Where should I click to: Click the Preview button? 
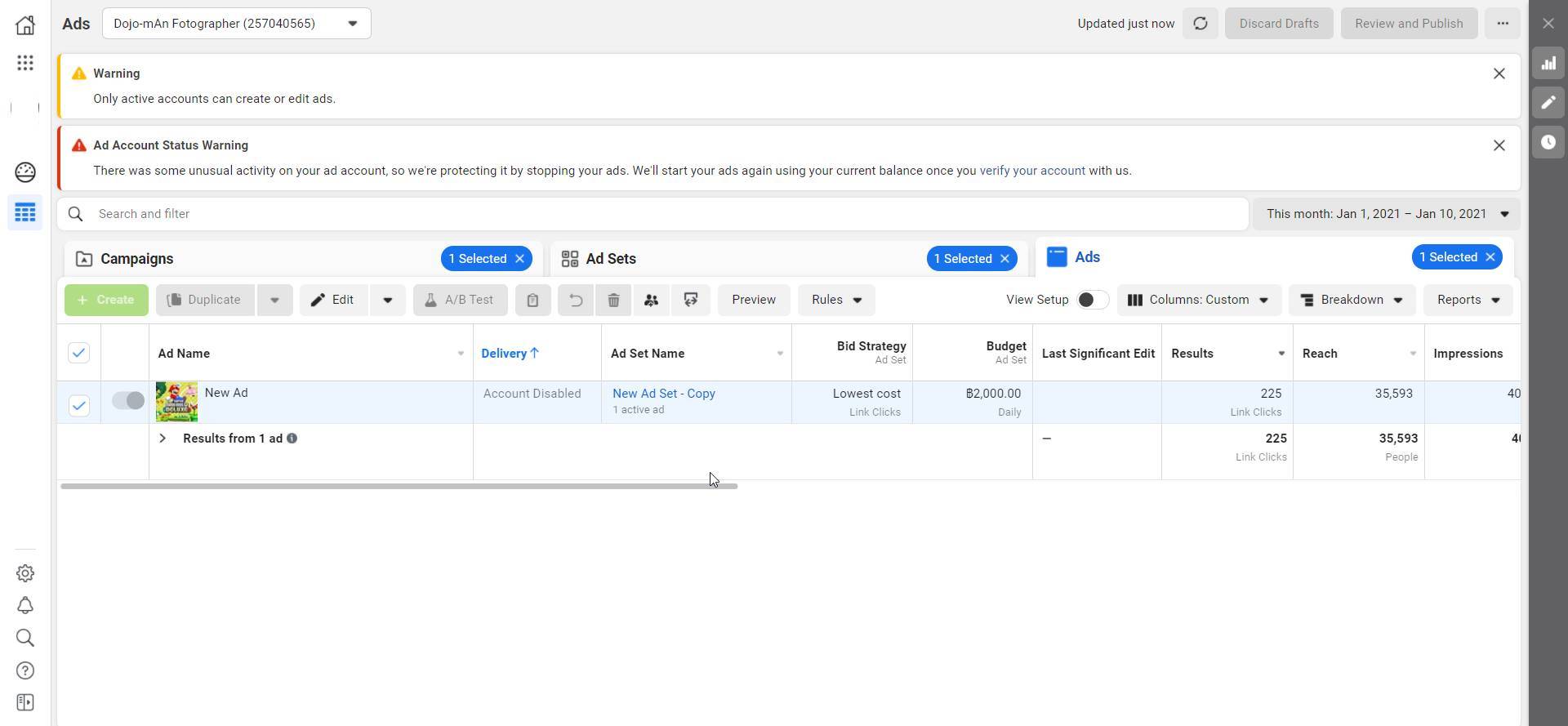click(x=753, y=300)
